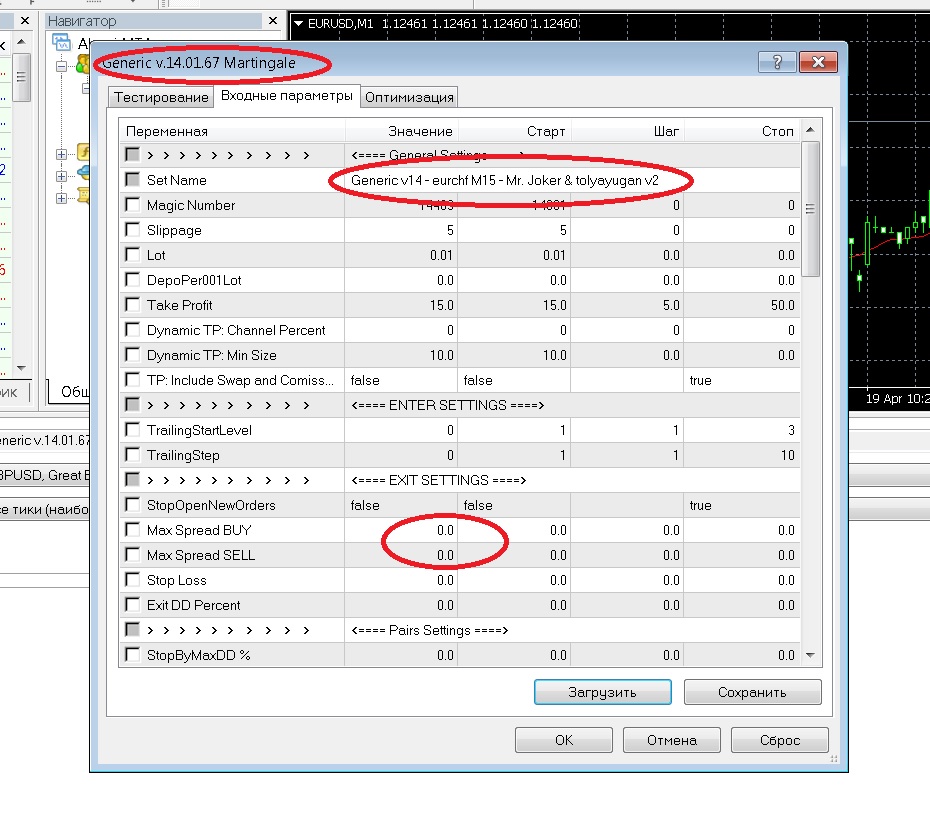Open the Оптимизация tab
Image resolution: width=930 pixels, height=815 pixels.
tap(409, 97)
